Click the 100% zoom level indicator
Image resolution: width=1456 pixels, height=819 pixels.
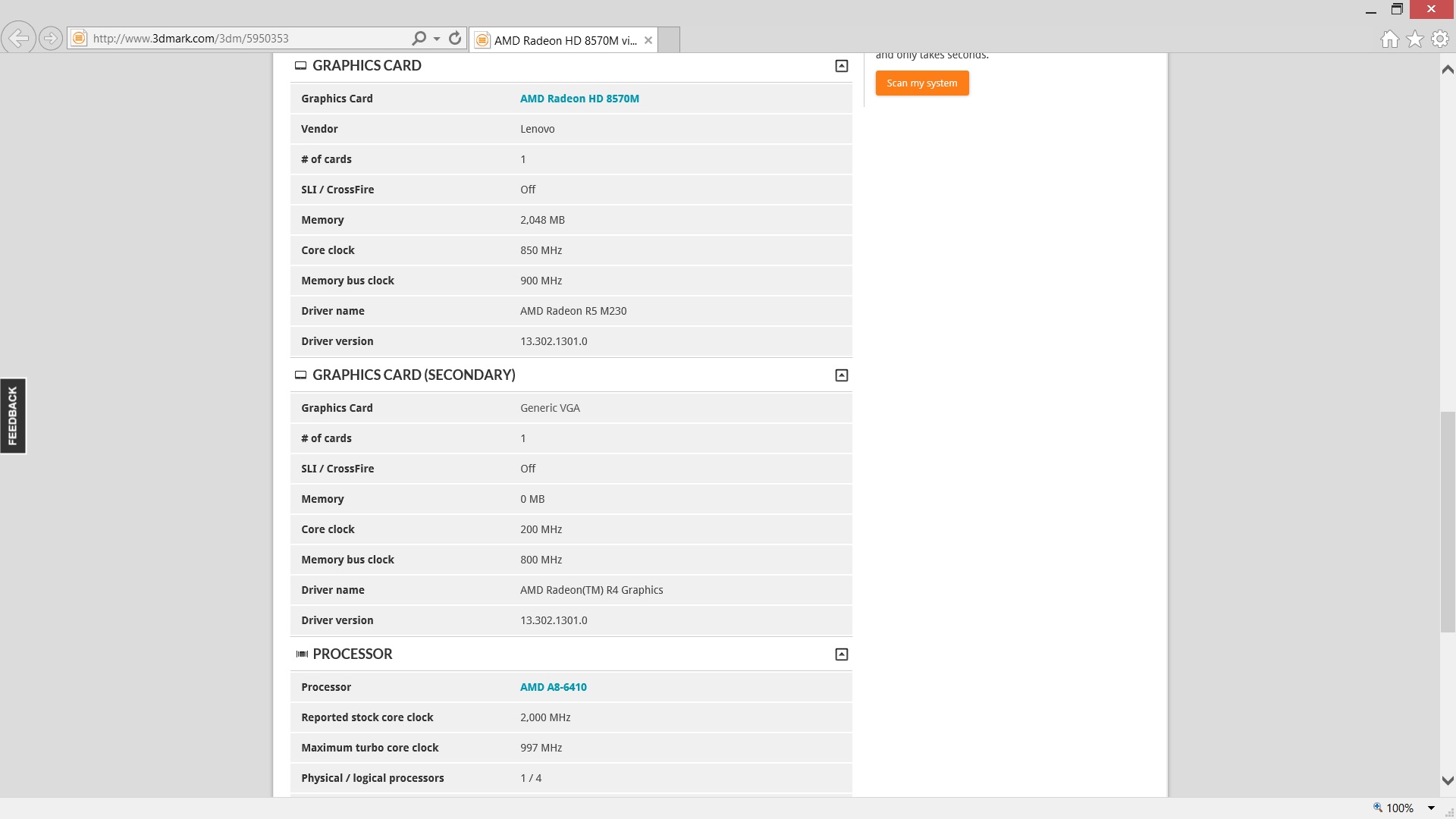point(1394,808)
